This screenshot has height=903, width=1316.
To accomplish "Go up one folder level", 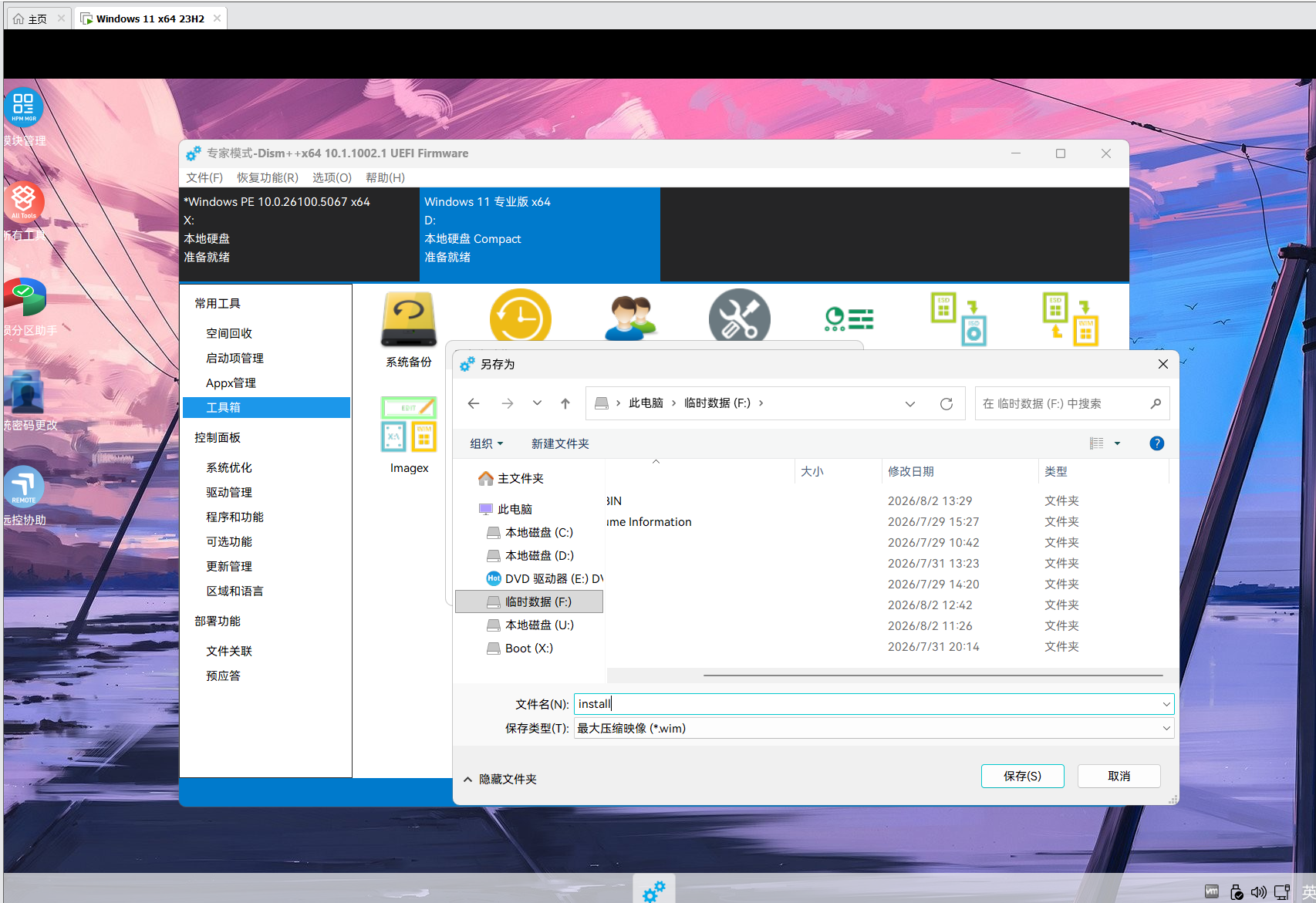I will (565, 403).
